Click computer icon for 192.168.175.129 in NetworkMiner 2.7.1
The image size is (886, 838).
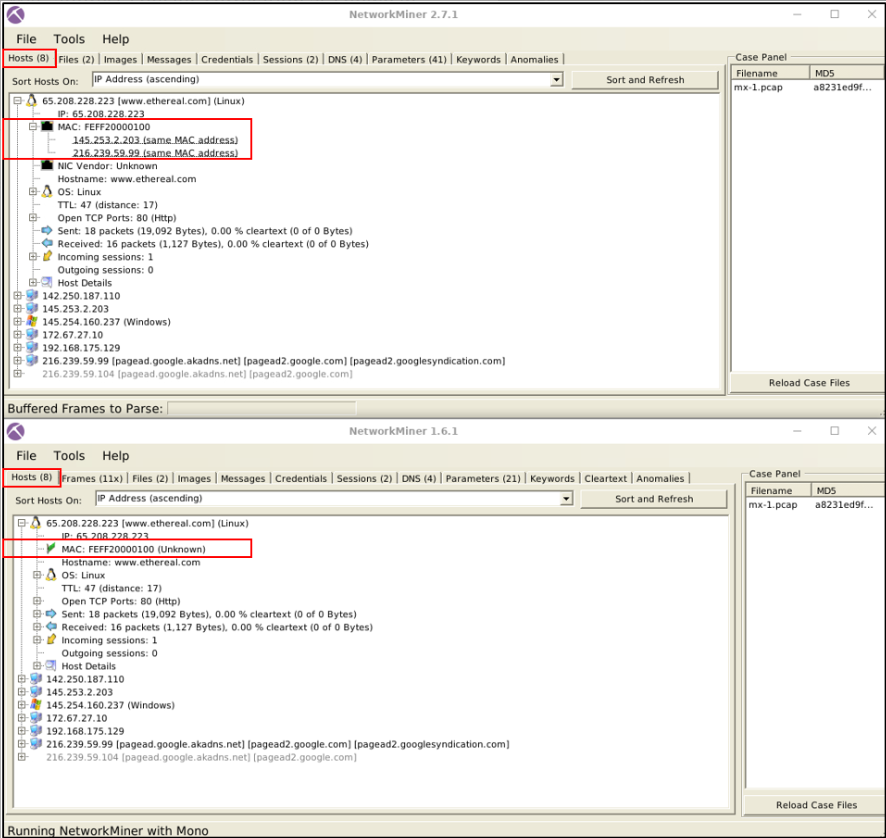32,348
